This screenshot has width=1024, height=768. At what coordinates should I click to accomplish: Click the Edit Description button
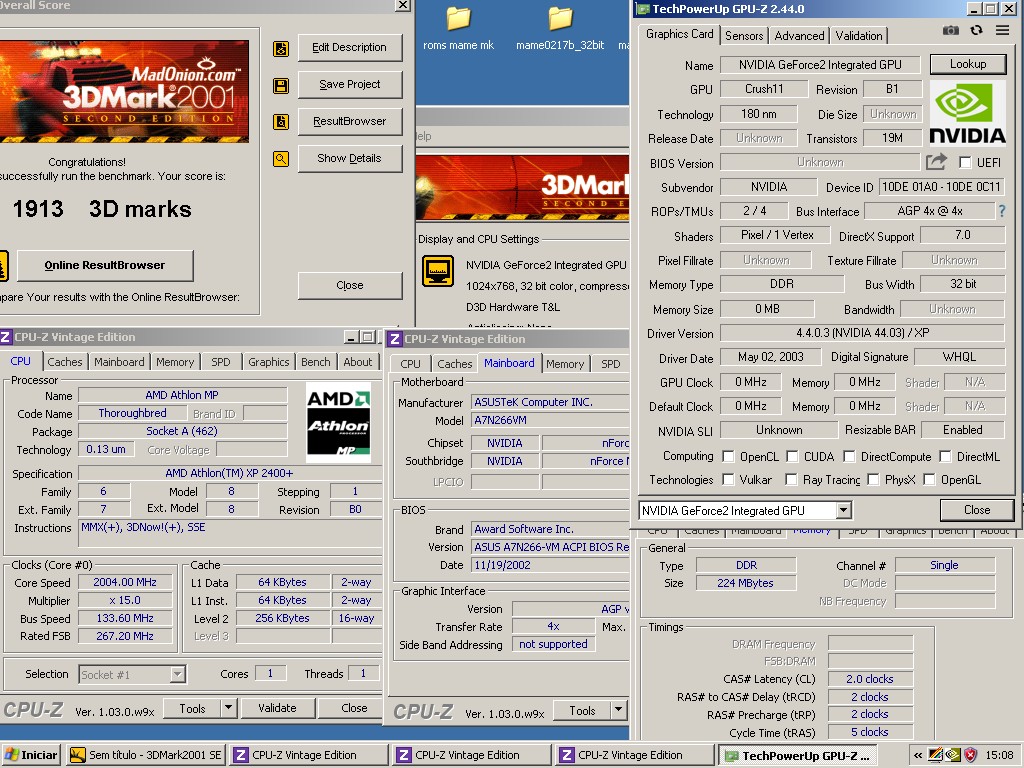tap(349, 47)
